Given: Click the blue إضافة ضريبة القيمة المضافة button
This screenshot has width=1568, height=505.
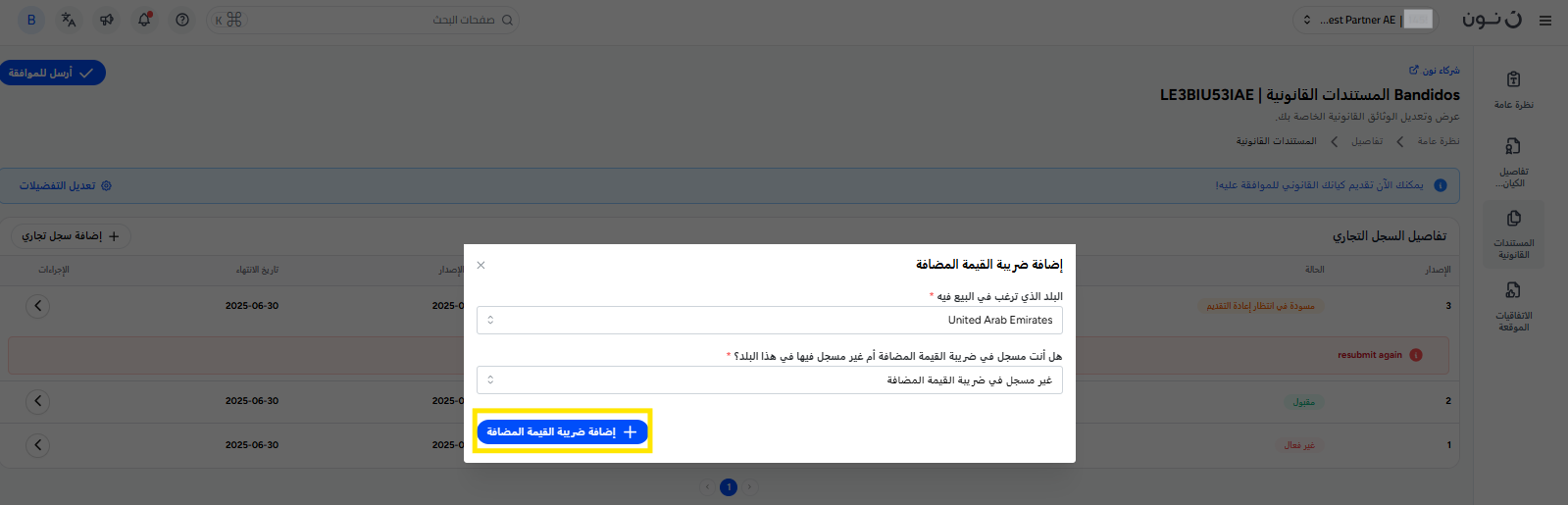Looking at the screenshot, I should click(562, 431).
